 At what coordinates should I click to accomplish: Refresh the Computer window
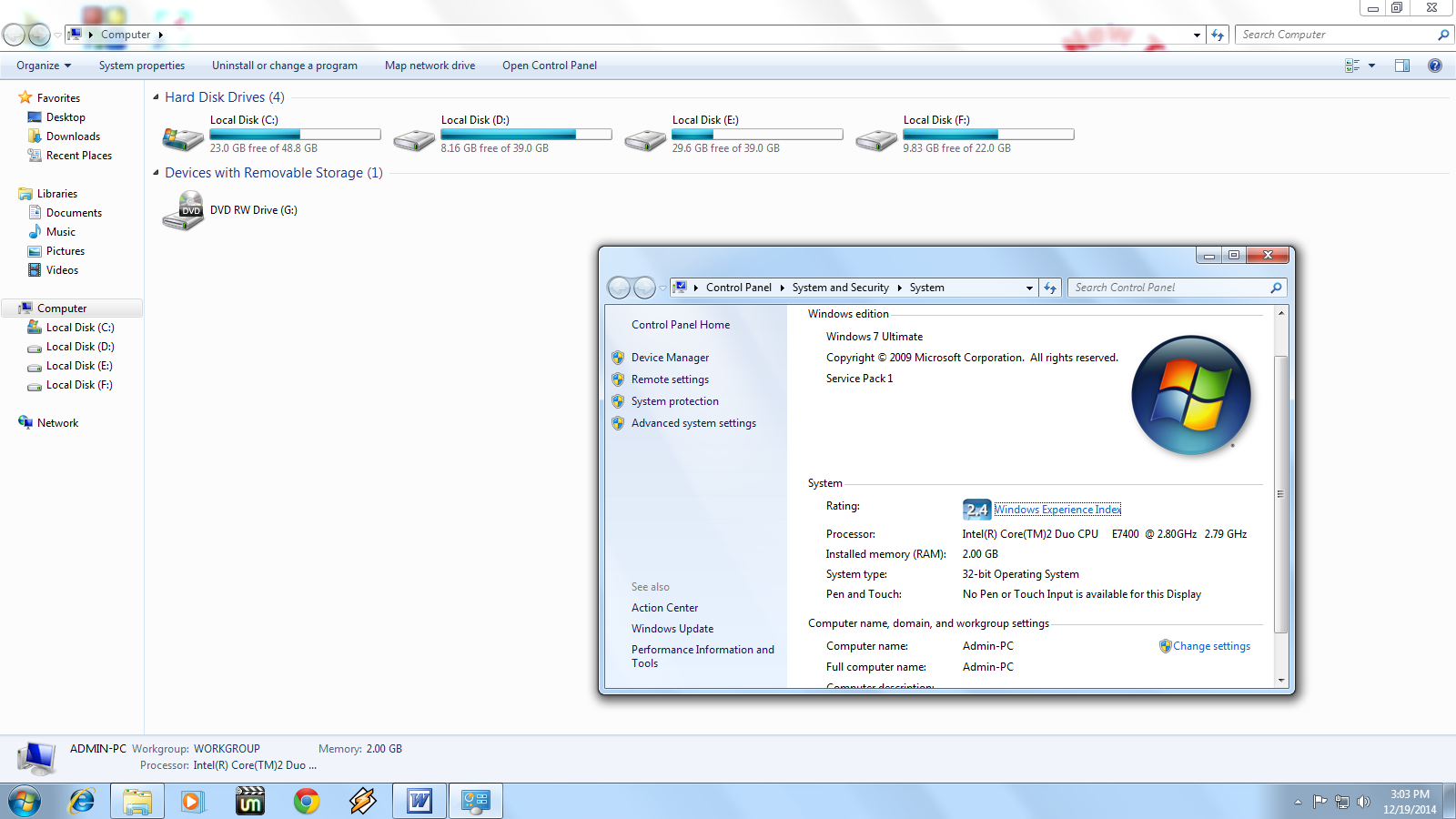[x=1218, y=35]
